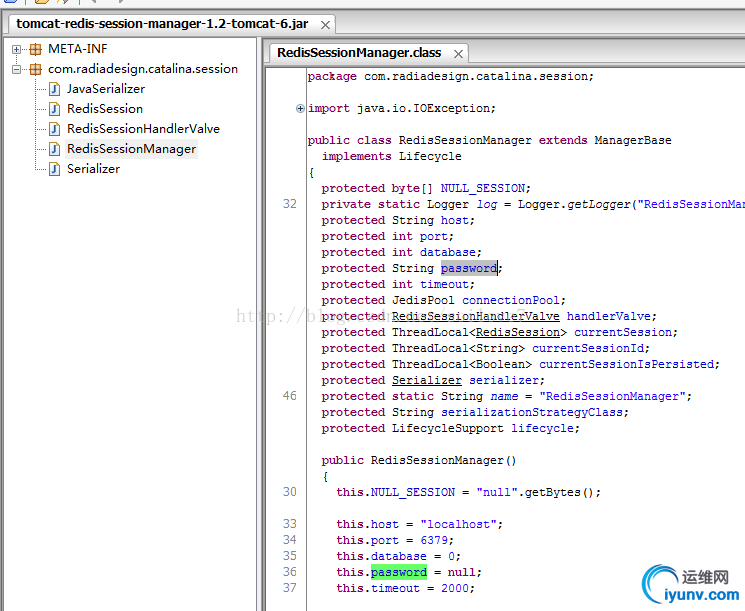Click the currentSessionIsPersisted field name
This screenshot has width=745, height=611.
tap(626, 364)
